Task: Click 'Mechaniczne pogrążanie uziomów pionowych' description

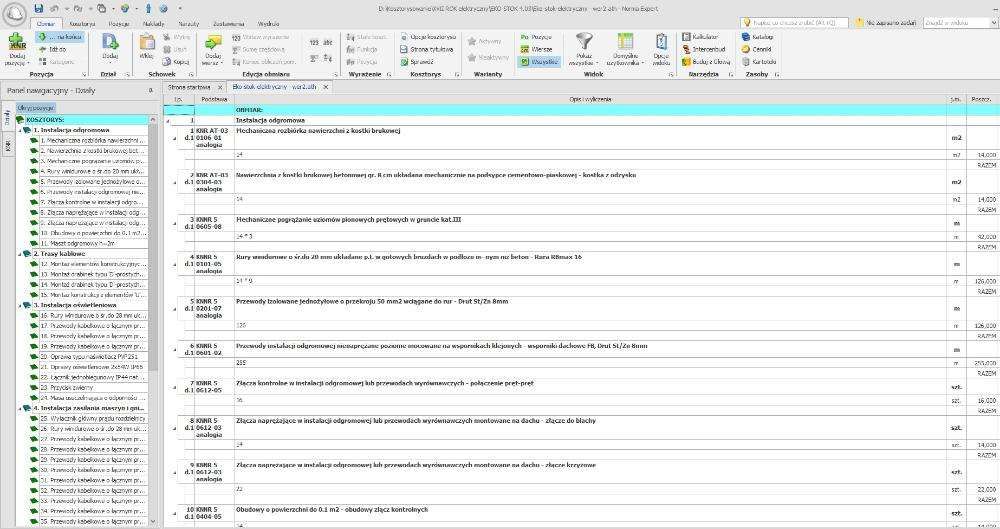Action: tap(349, 220)
